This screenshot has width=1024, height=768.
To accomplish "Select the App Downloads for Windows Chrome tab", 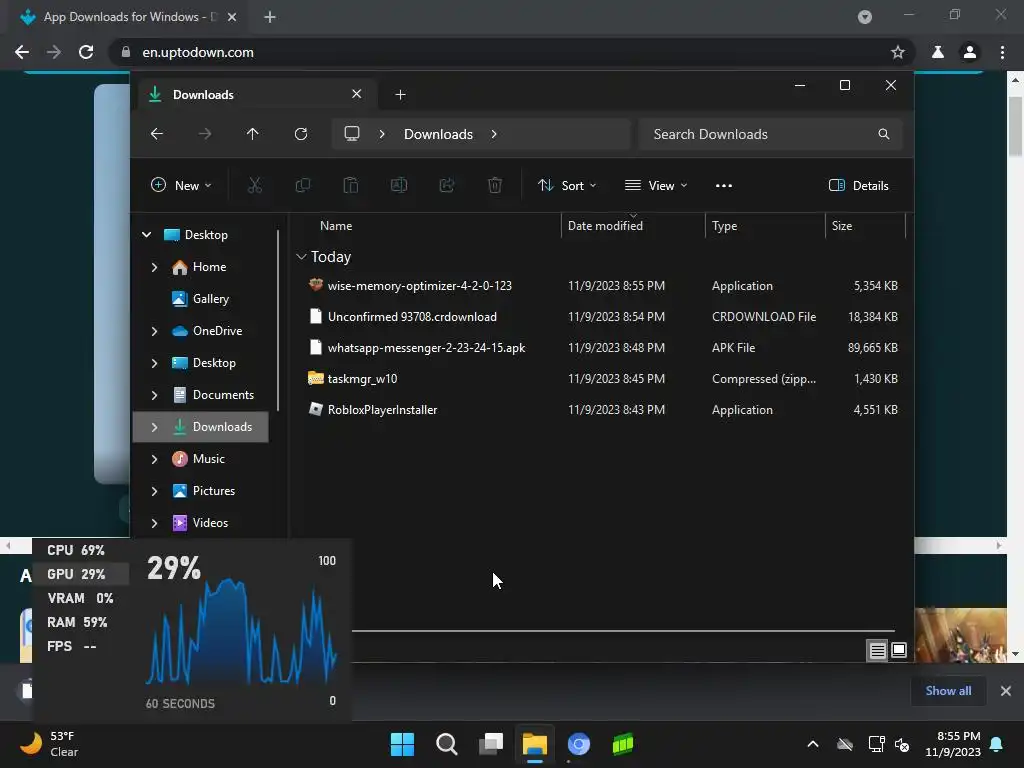I will pos(129,17).
